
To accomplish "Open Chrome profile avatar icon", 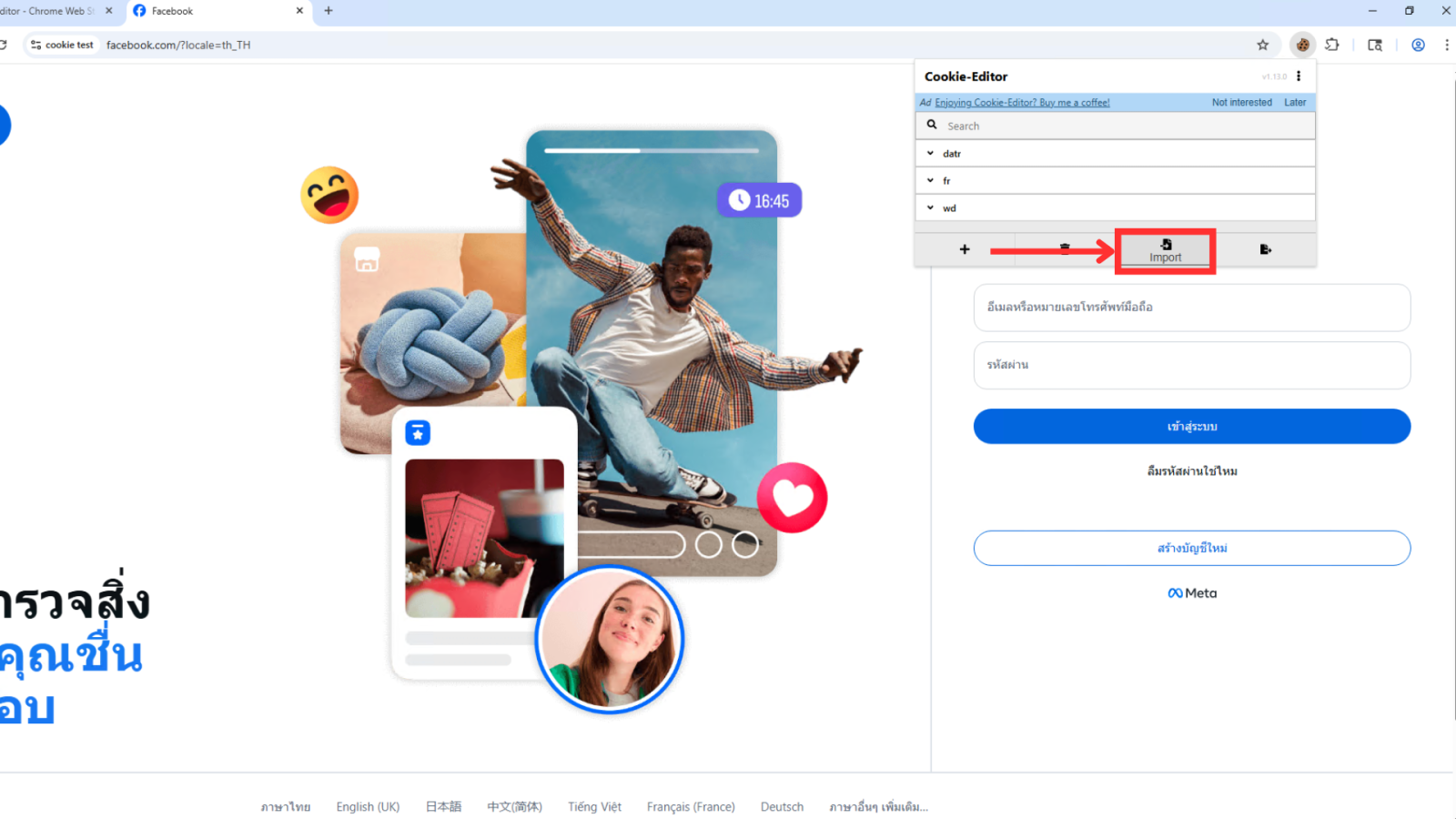I will 1418,45.
